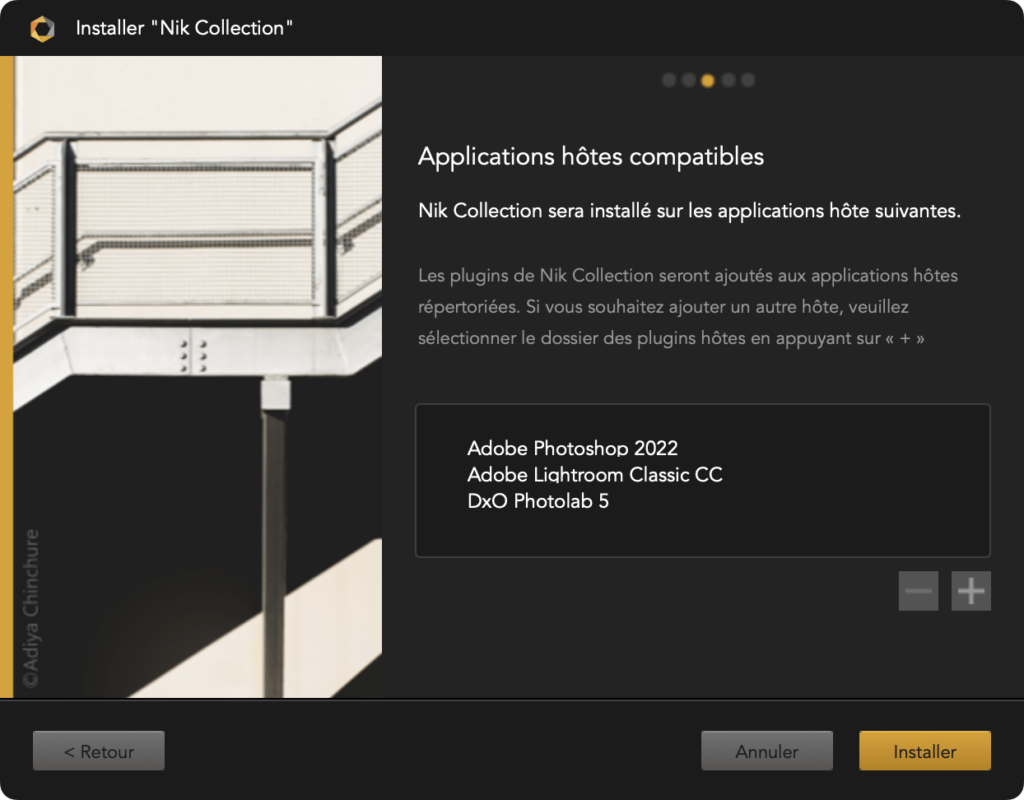Click the plus button to add a host
Image resolution: width=1024 pixels, height=800 pixels.
click(x=970, y=591)
